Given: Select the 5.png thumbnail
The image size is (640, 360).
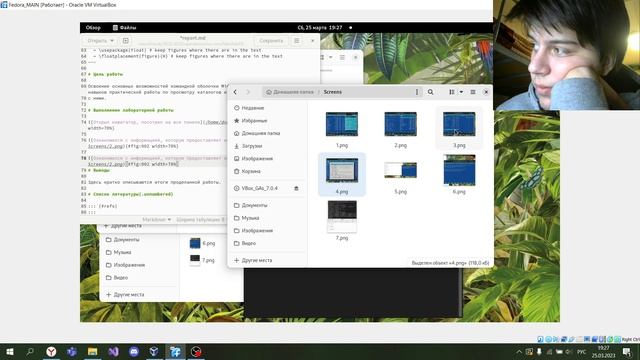Looking at the screenshot, I should pos(400,170).
